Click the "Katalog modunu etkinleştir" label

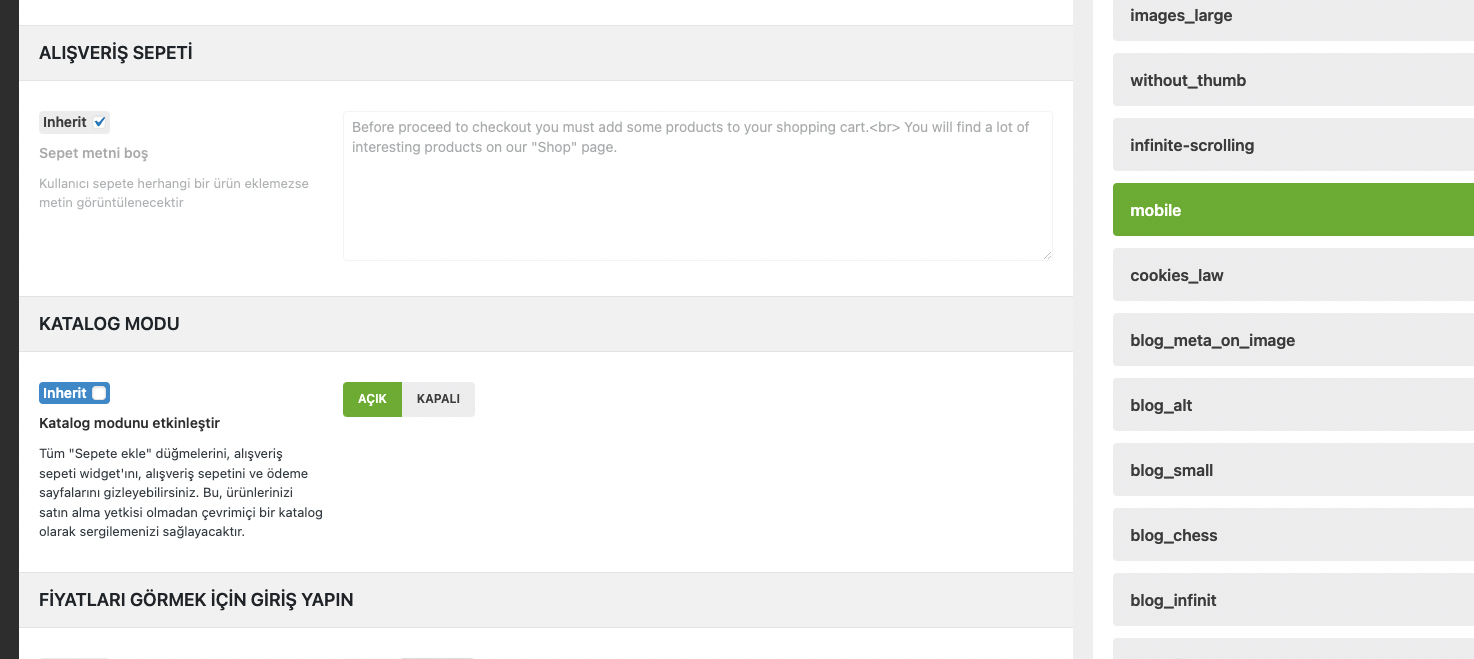coord(129,423)
